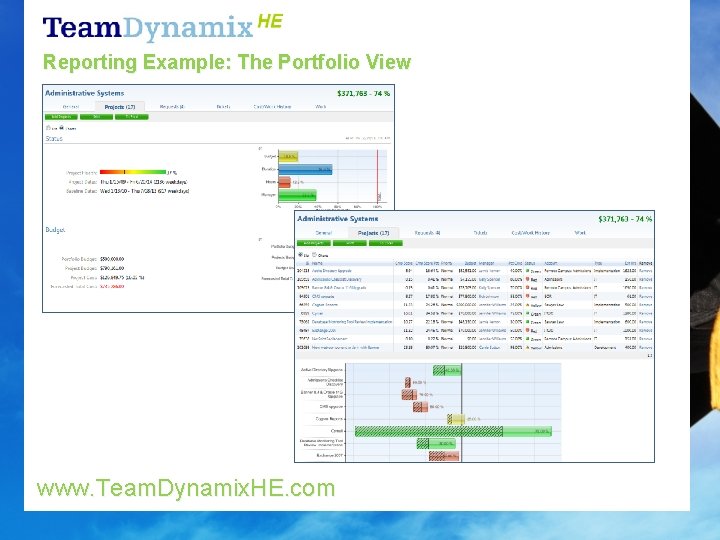Image resolution: width=720 pixels, height=540 pixels.
Task: Click Remove link in CMS upgrade row
Action: tap(646, 297)
